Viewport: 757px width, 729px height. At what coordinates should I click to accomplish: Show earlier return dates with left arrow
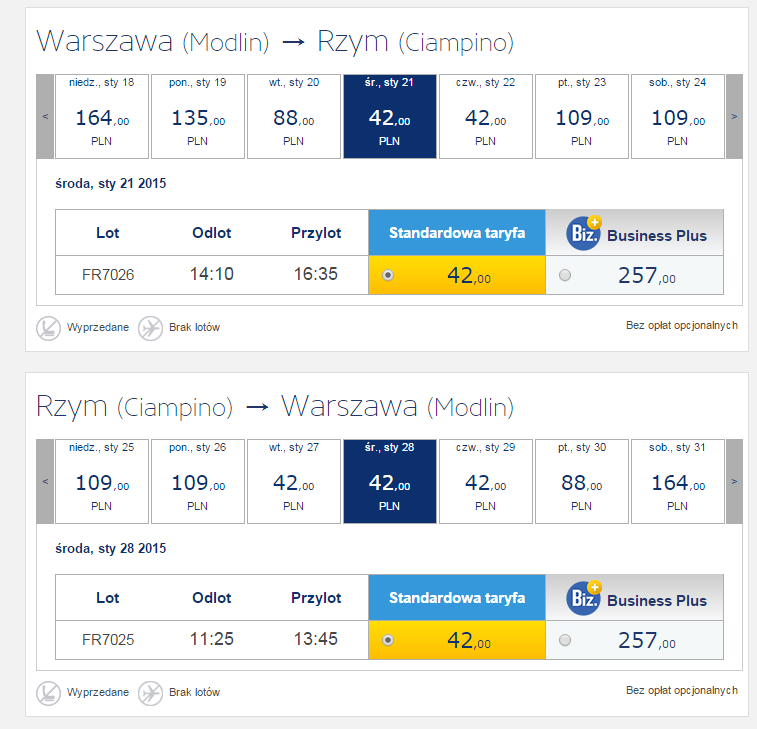[x=45, y=481]
